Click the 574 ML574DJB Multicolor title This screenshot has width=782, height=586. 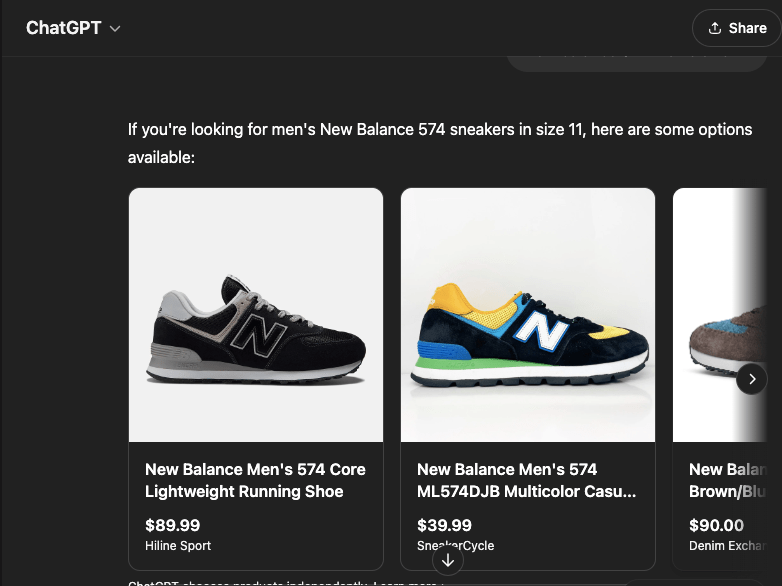point(526,480)
